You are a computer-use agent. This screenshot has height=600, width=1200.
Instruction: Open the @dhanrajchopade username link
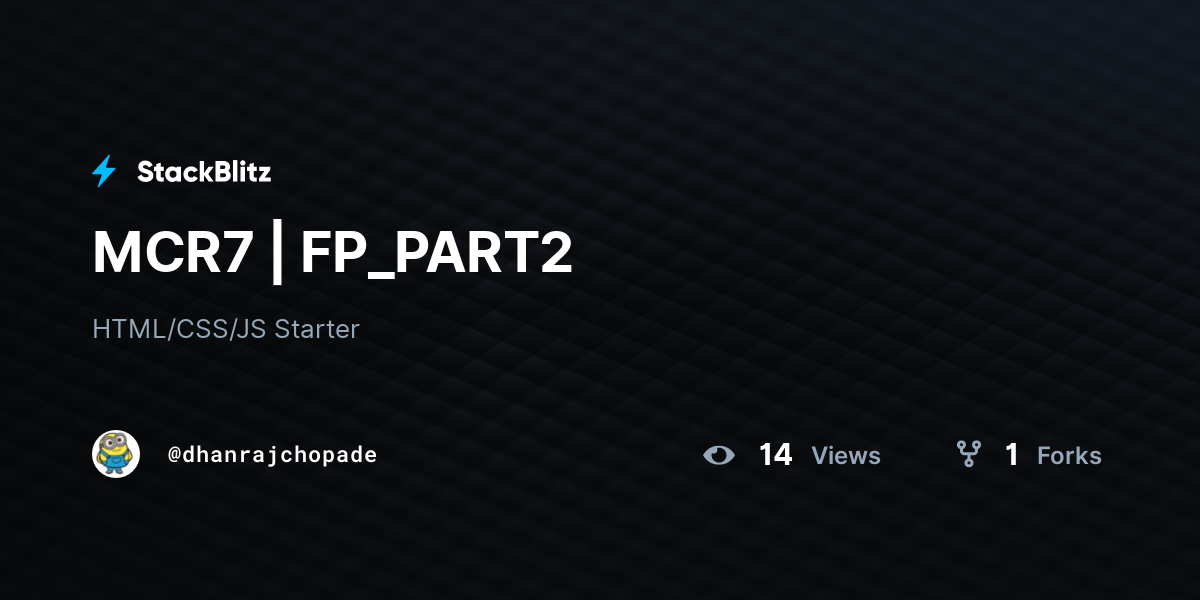[x=272, y=455]
